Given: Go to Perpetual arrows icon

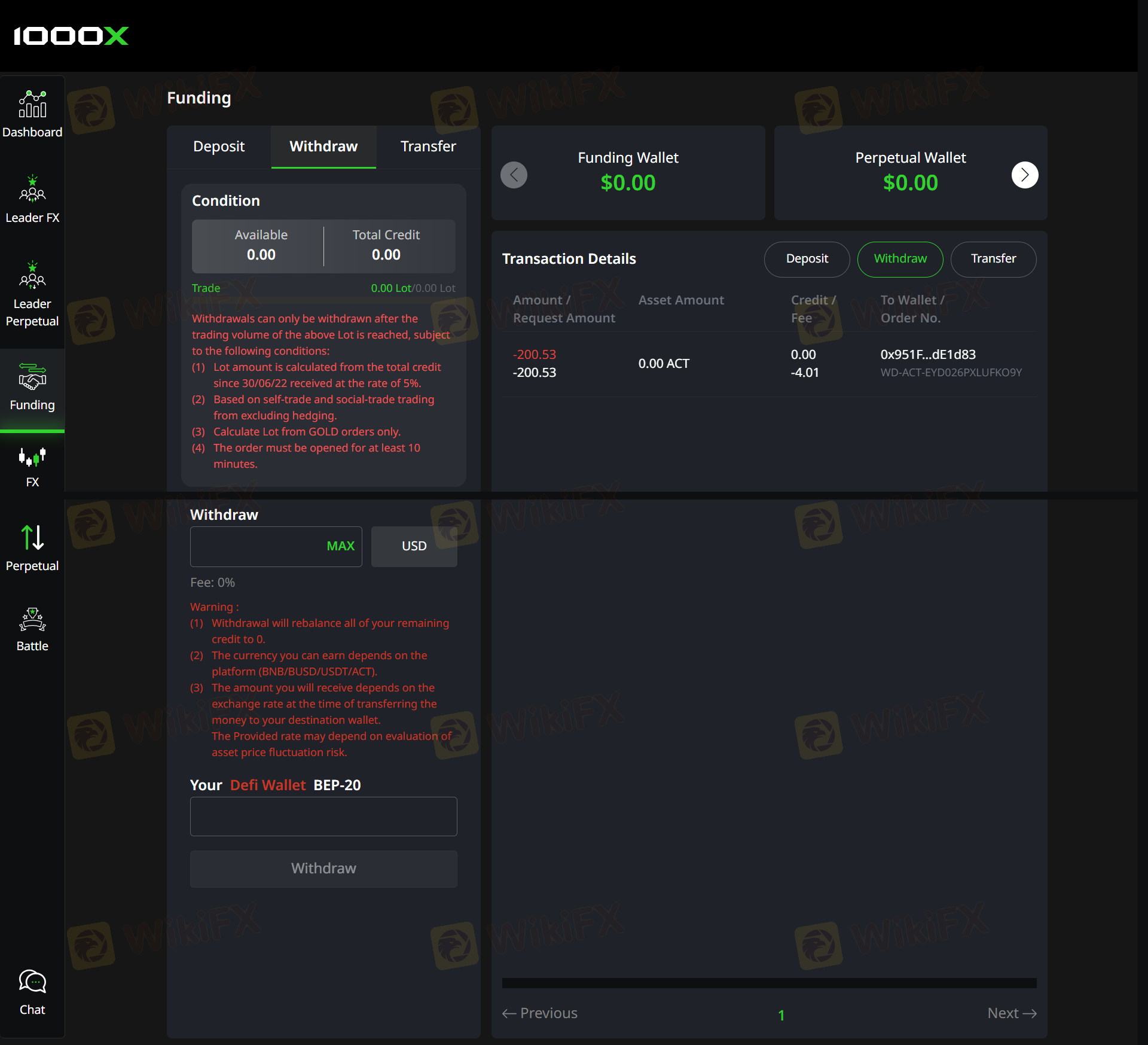Looking at the screenshot, I should pos(32,537).
